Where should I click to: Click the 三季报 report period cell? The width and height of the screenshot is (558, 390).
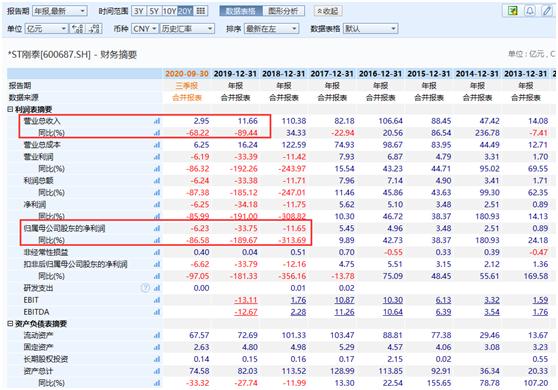(187, 86)
